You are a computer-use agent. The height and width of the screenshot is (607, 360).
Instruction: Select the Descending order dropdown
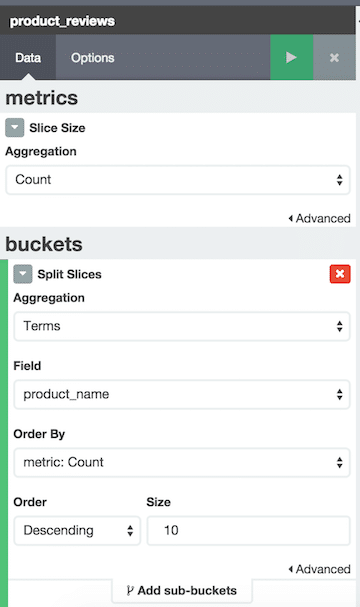pos(77,531)
